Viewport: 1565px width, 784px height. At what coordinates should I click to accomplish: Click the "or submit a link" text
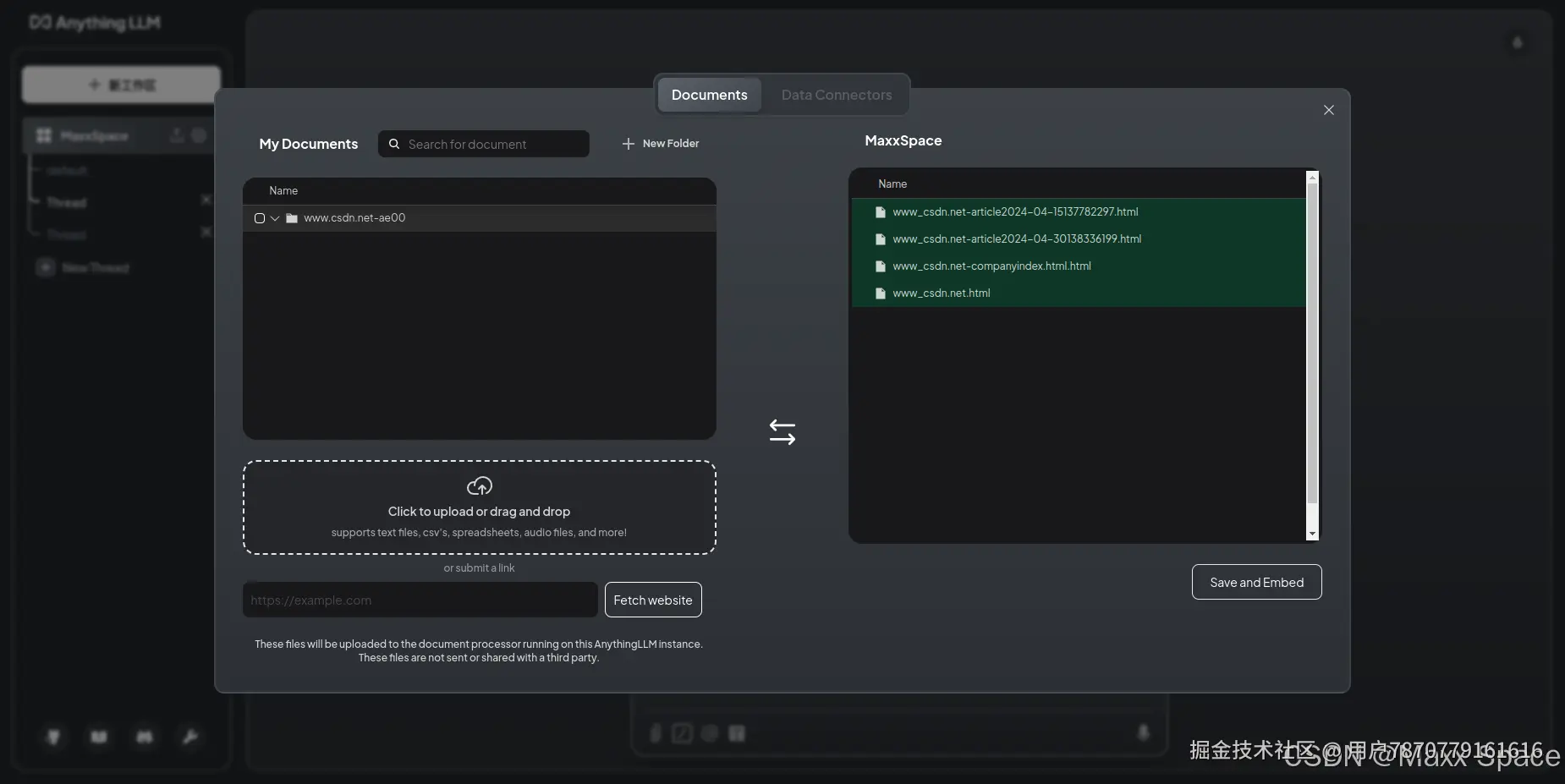(479, 568)
